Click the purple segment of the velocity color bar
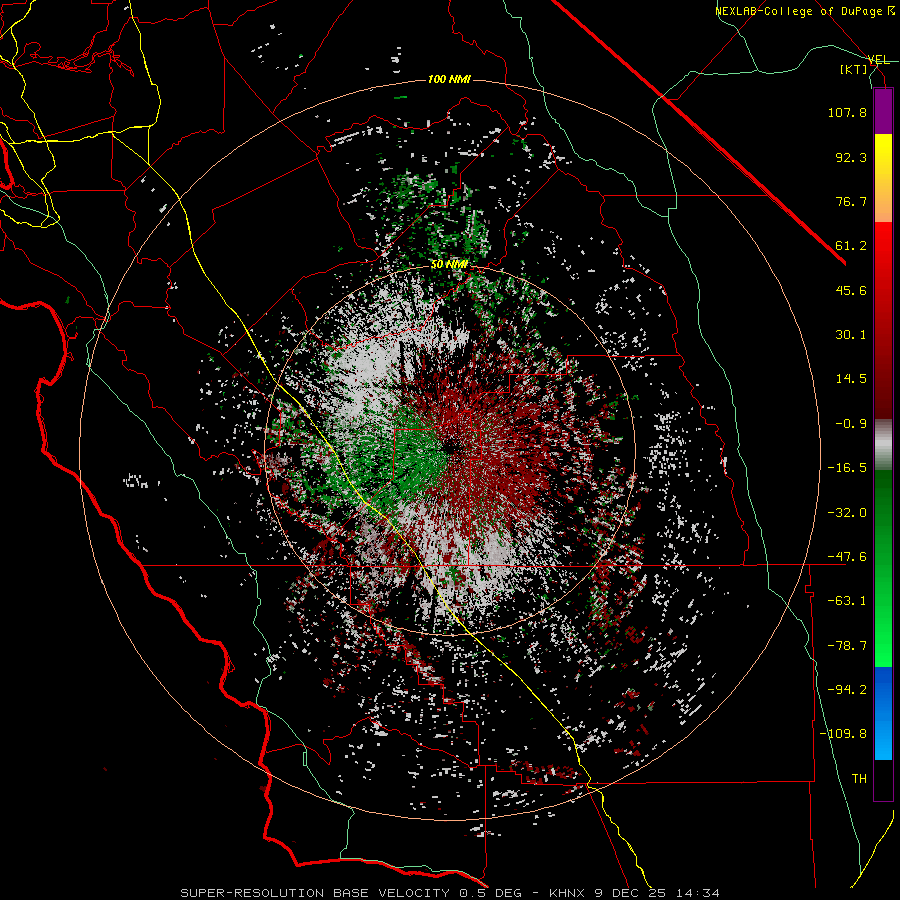 coord(883,111)
